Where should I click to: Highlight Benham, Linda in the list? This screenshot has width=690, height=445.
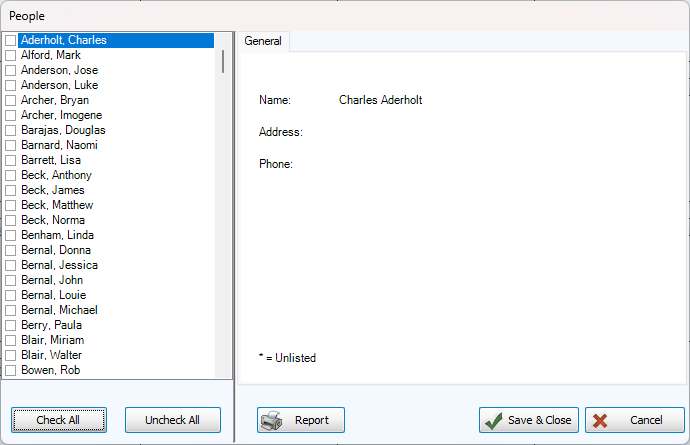tap(57, 236)
